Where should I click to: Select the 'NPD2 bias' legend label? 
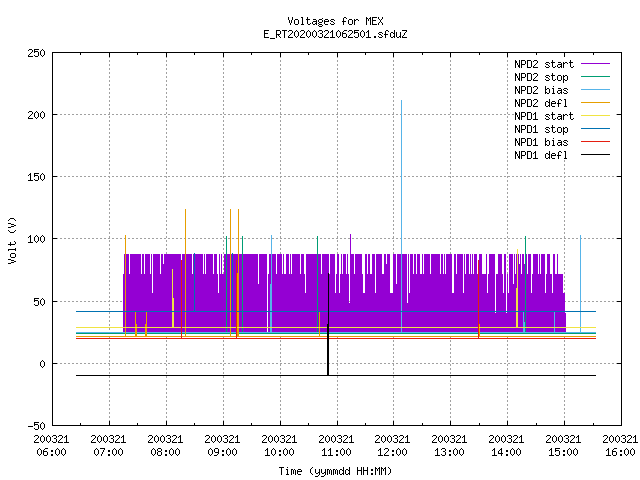[541, 90]
